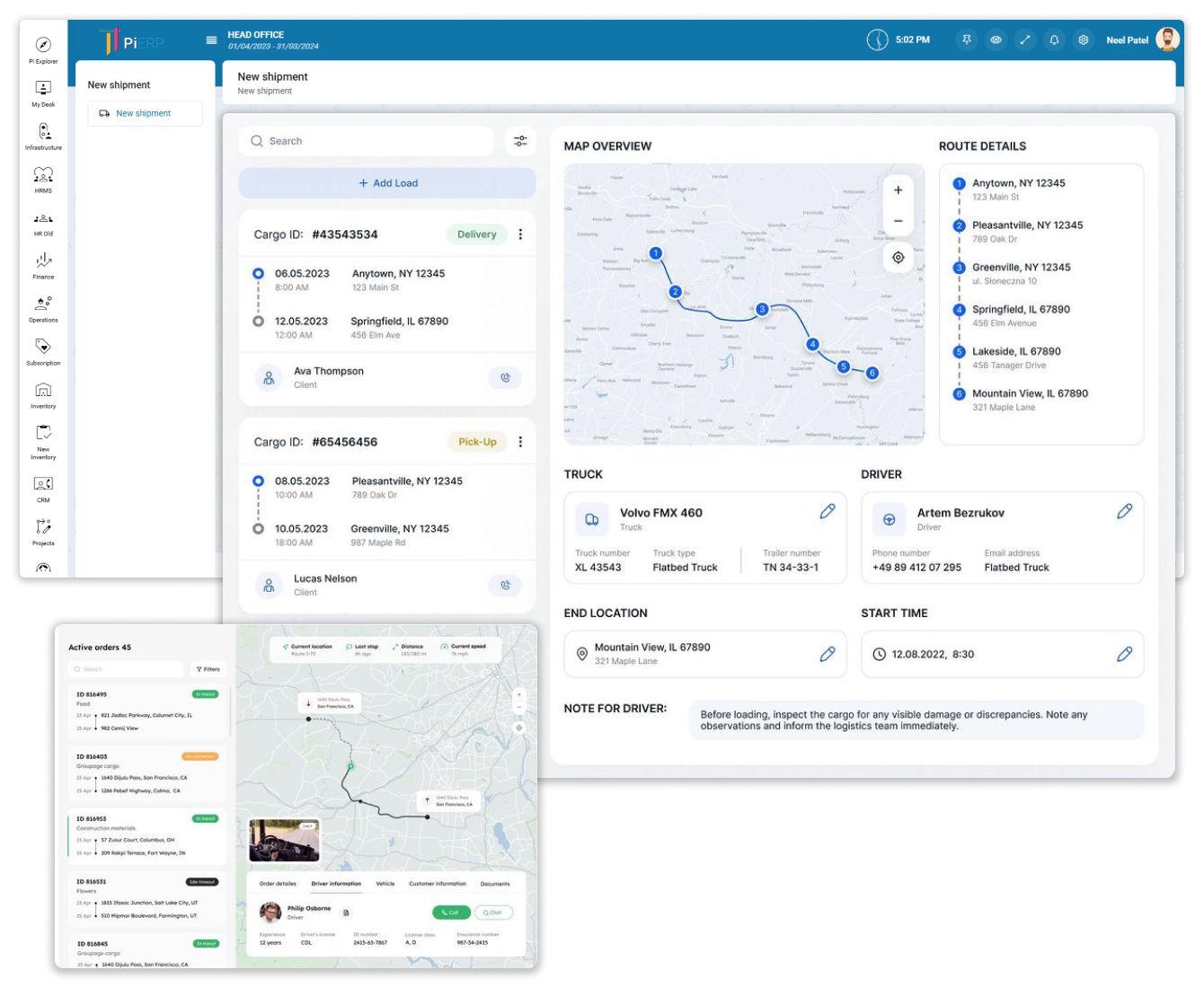Viewport: 1204px width, 988px height.
Task: Open the filter options next to search
Action: pos(520,141)
